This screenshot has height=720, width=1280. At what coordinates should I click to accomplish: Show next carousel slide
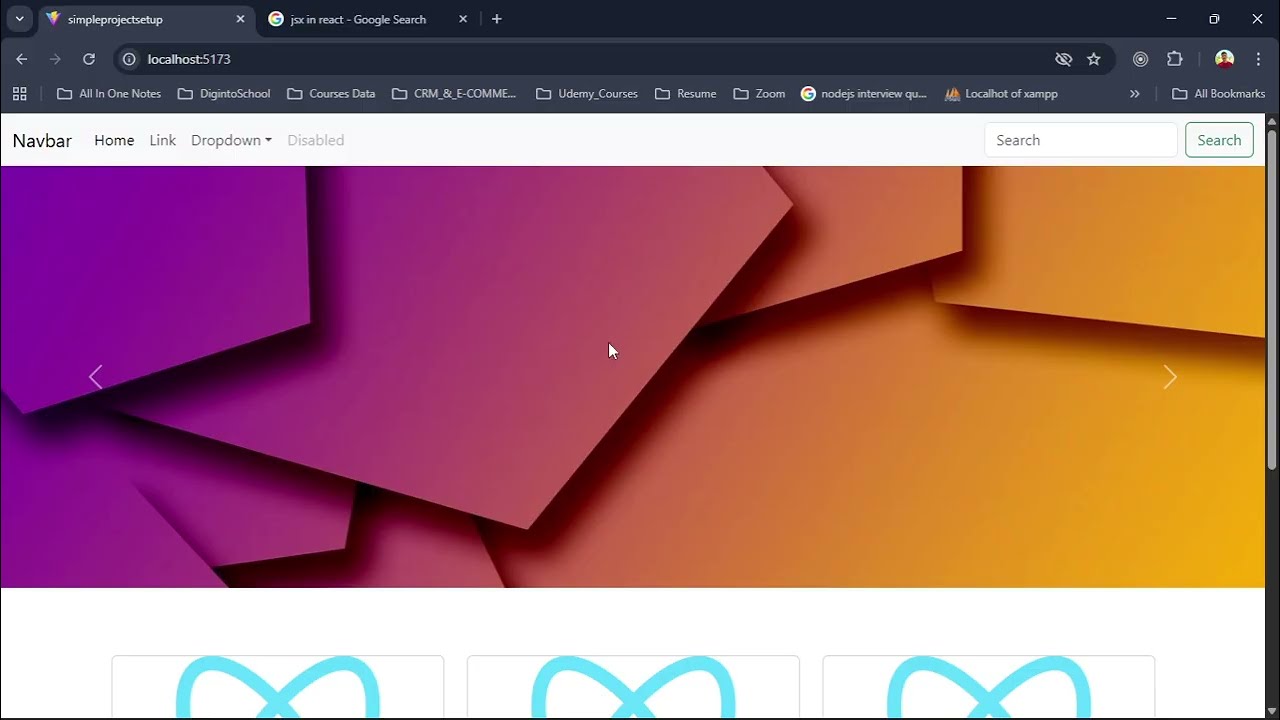pyautogui.click(x=1170, y=377)
